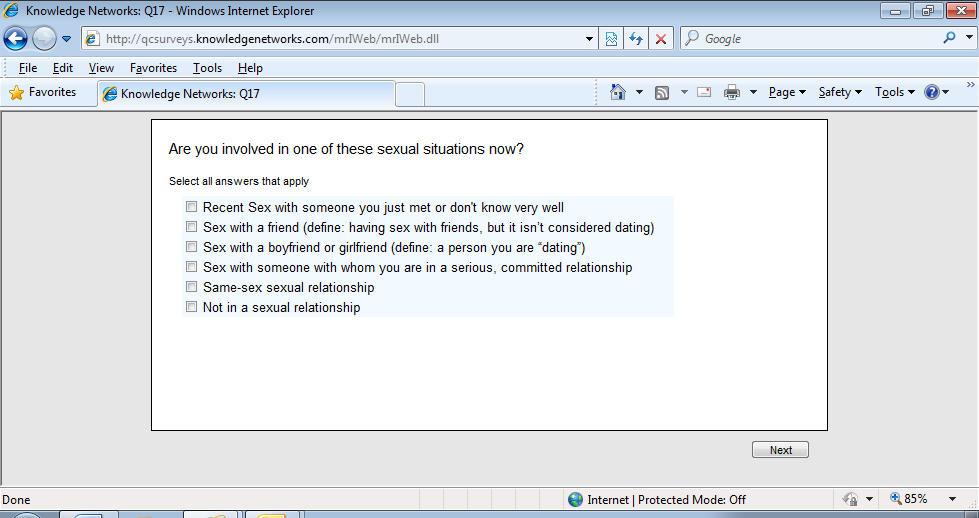This screenshot has height=518, width=979.
Task: Open the zoom level dropdown arrow
Action: click(952, 499)
